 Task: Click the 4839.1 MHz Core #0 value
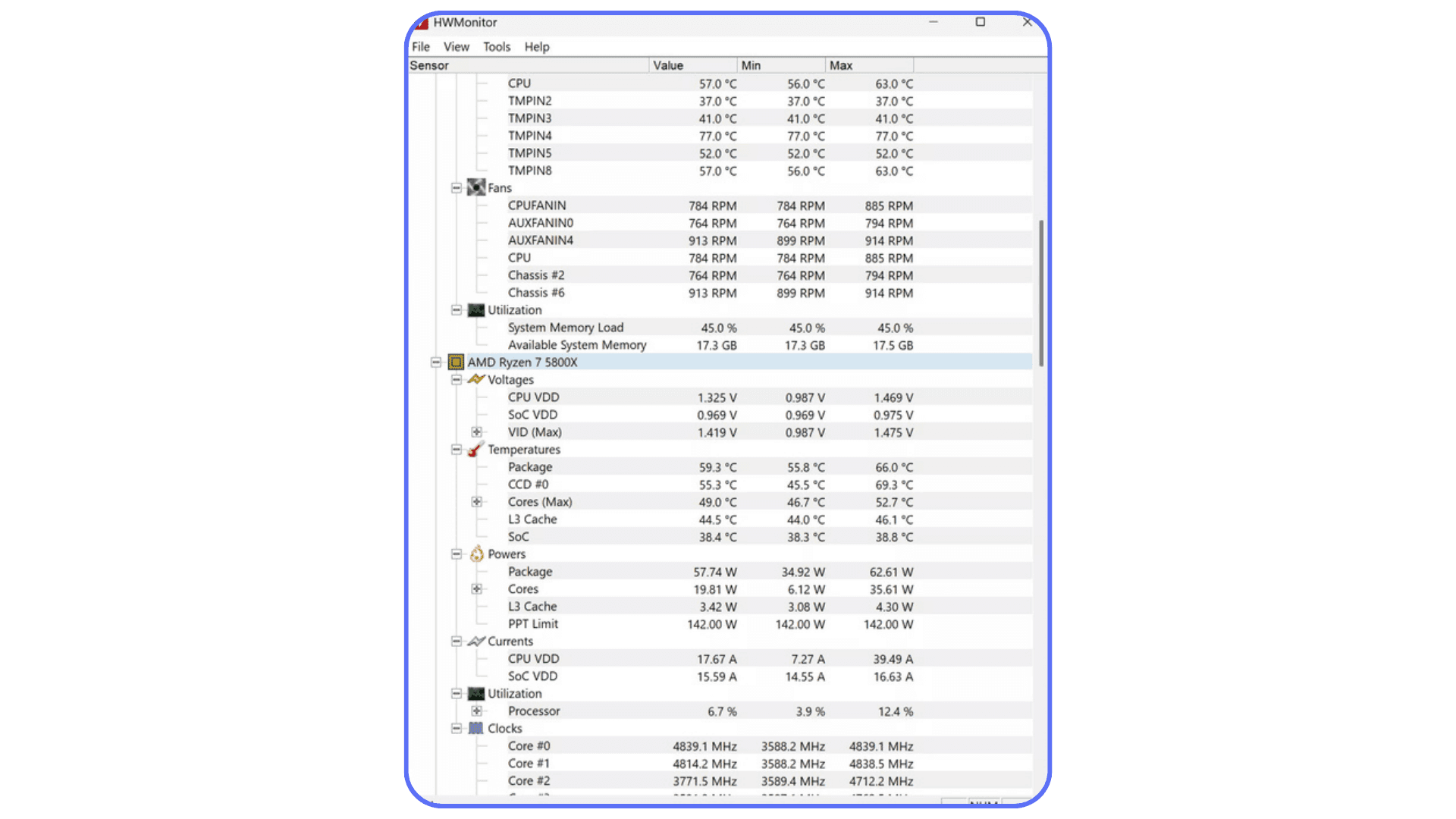coord(704,747)
